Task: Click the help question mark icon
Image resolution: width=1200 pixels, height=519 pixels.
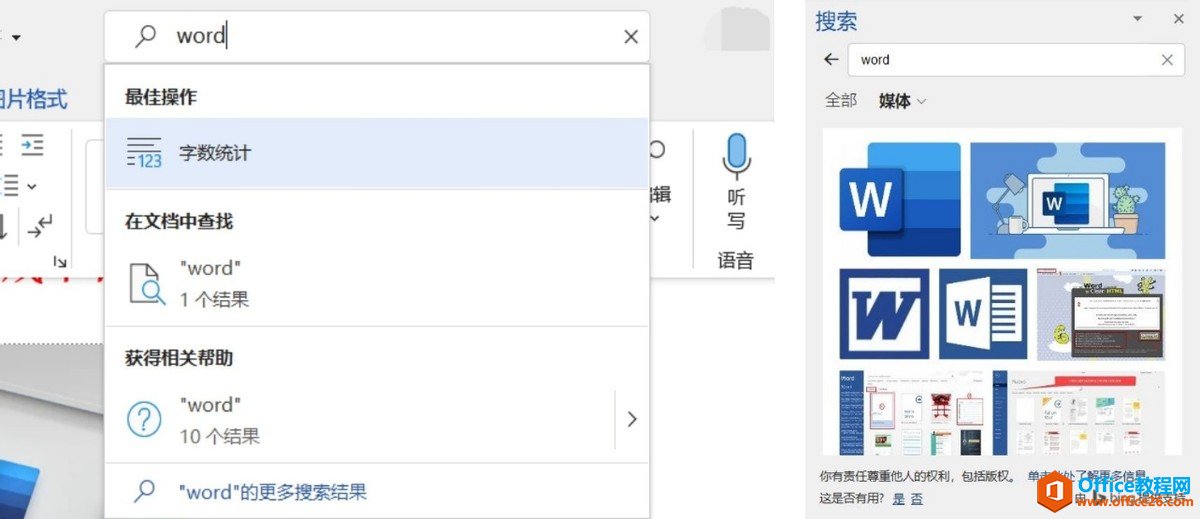Action: click(x=145, y=420)
